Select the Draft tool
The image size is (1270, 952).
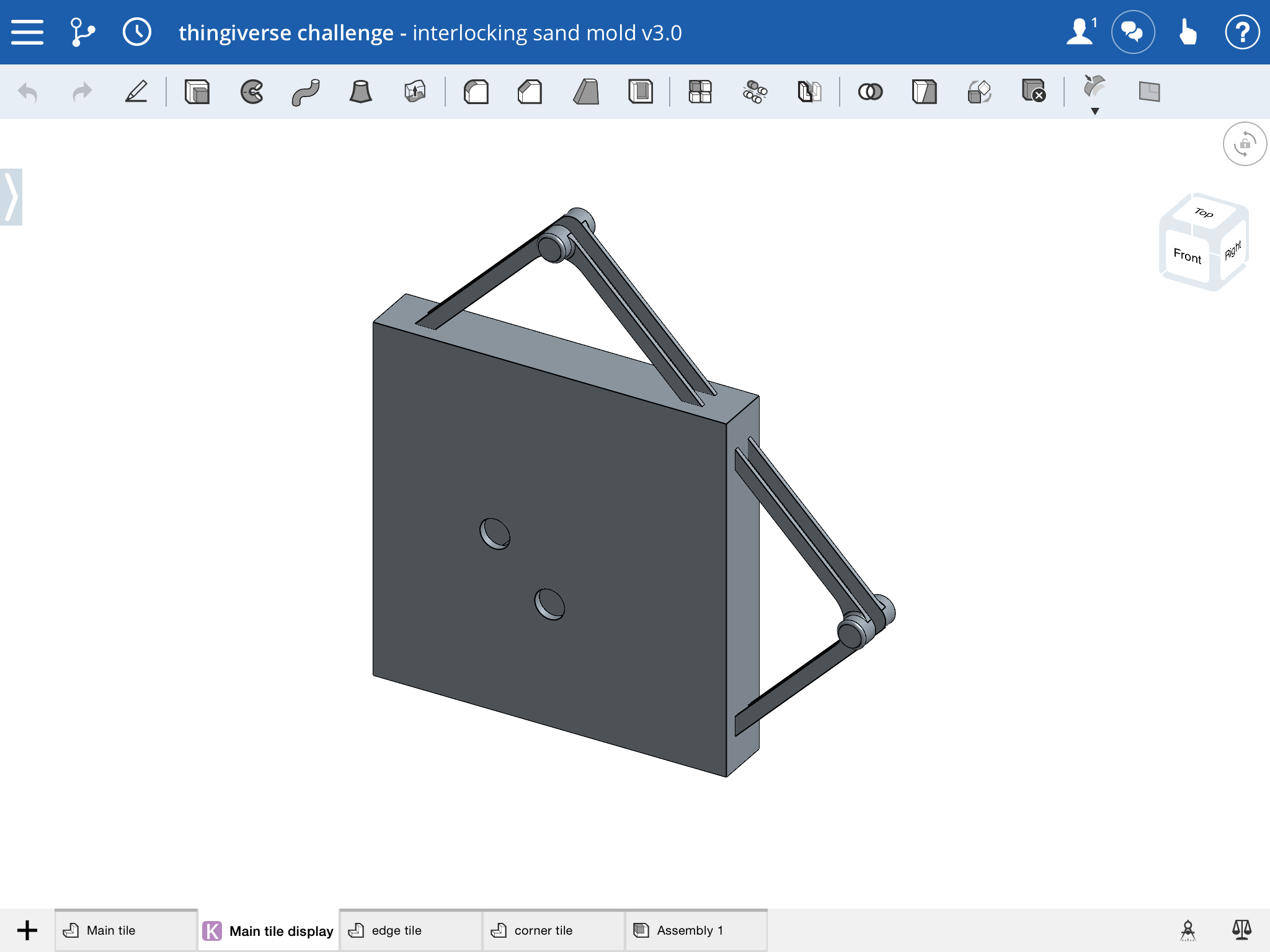[x=585, y=92]
